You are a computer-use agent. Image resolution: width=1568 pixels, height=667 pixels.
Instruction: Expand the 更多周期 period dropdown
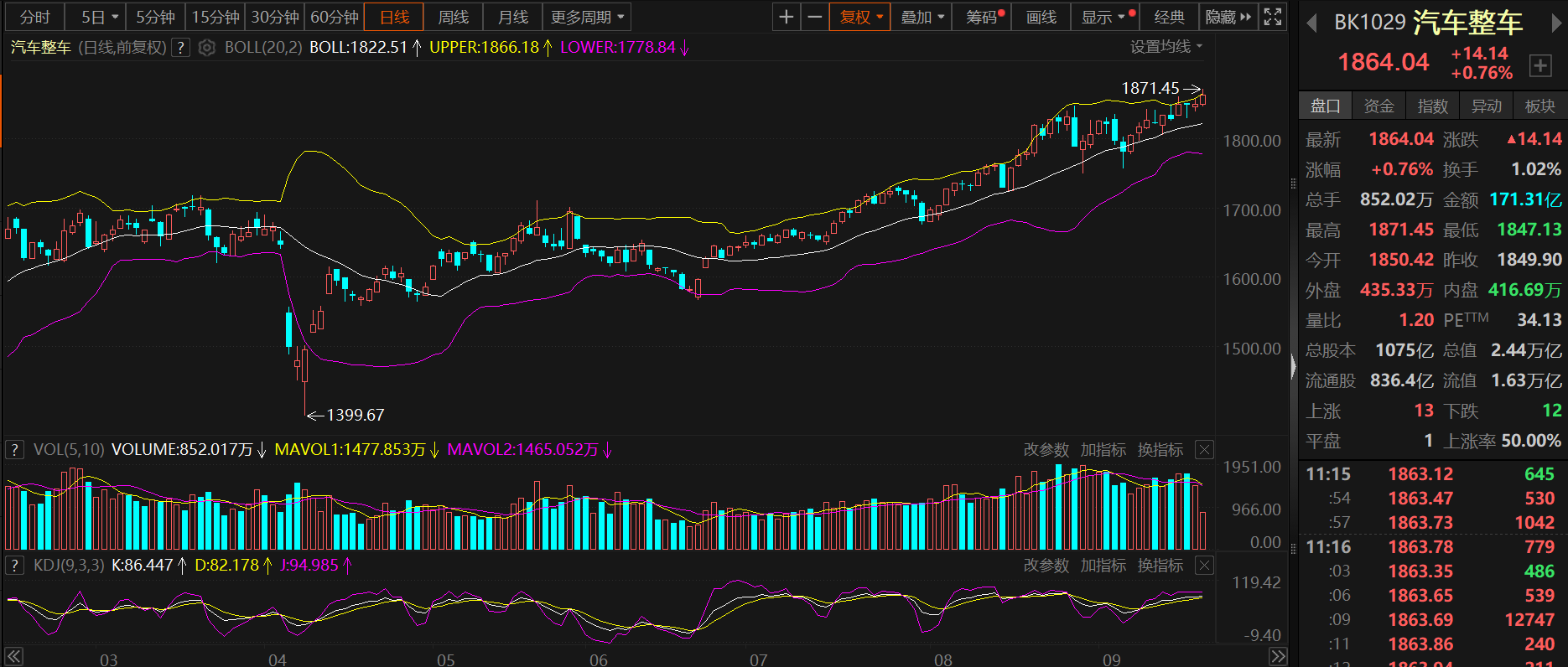[586, 17]
